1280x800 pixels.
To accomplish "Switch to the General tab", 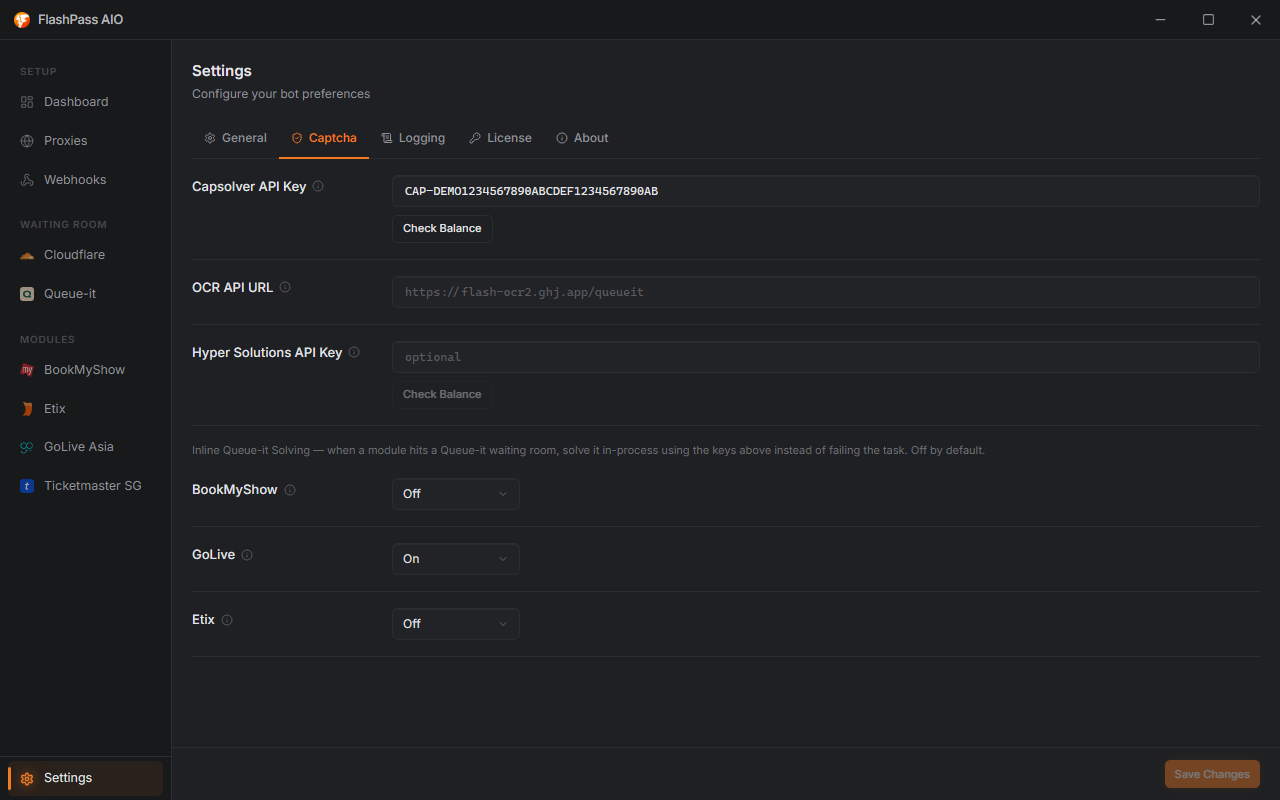I will click(x=235, y=138).
